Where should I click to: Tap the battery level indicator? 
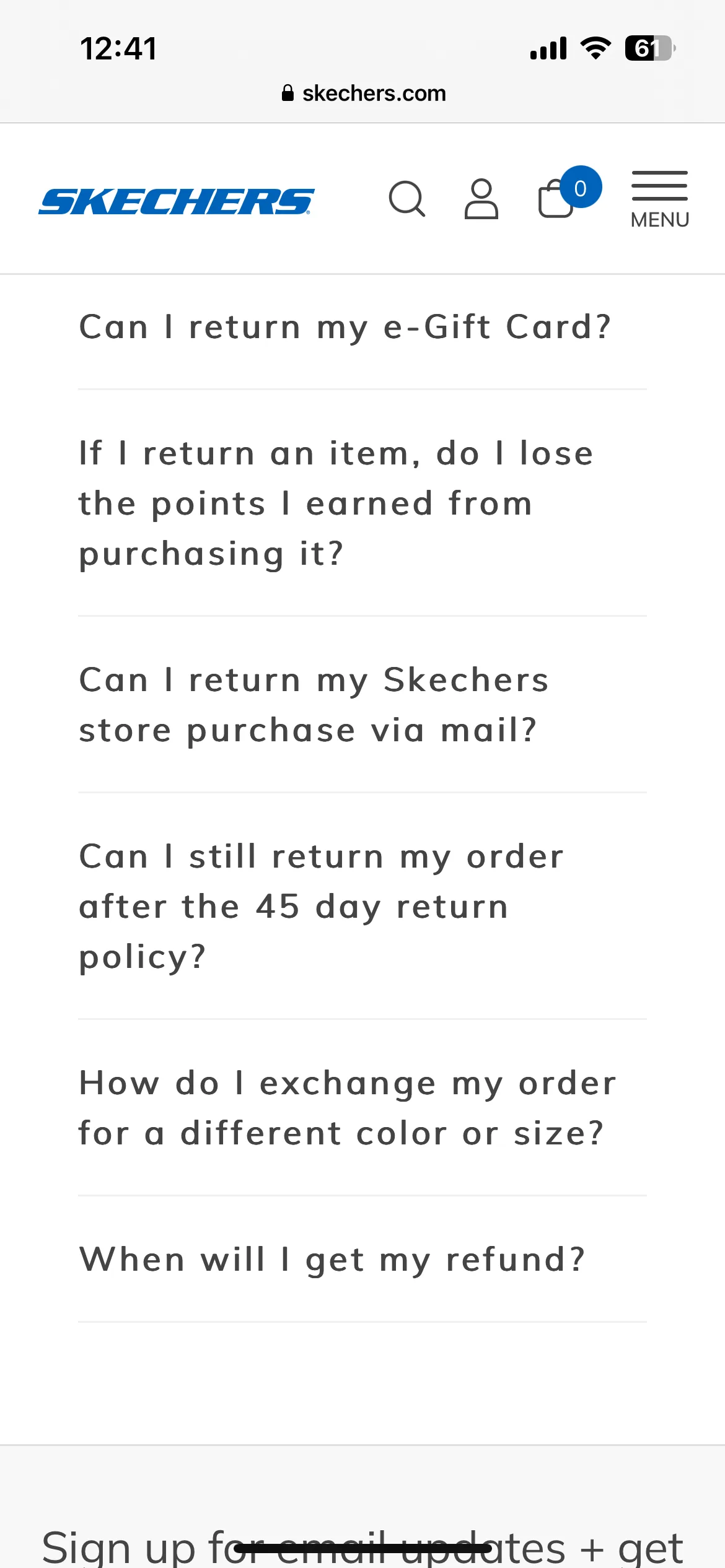coord(650,48)
